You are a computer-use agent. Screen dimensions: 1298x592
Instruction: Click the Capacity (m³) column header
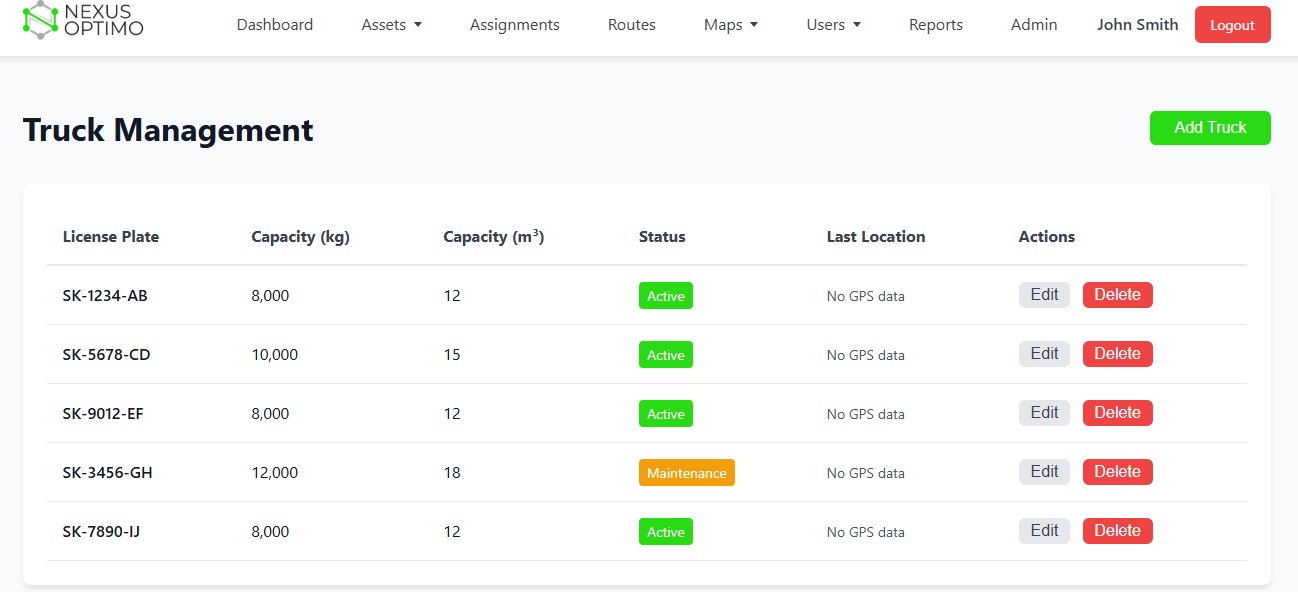(x=494, y=237)
